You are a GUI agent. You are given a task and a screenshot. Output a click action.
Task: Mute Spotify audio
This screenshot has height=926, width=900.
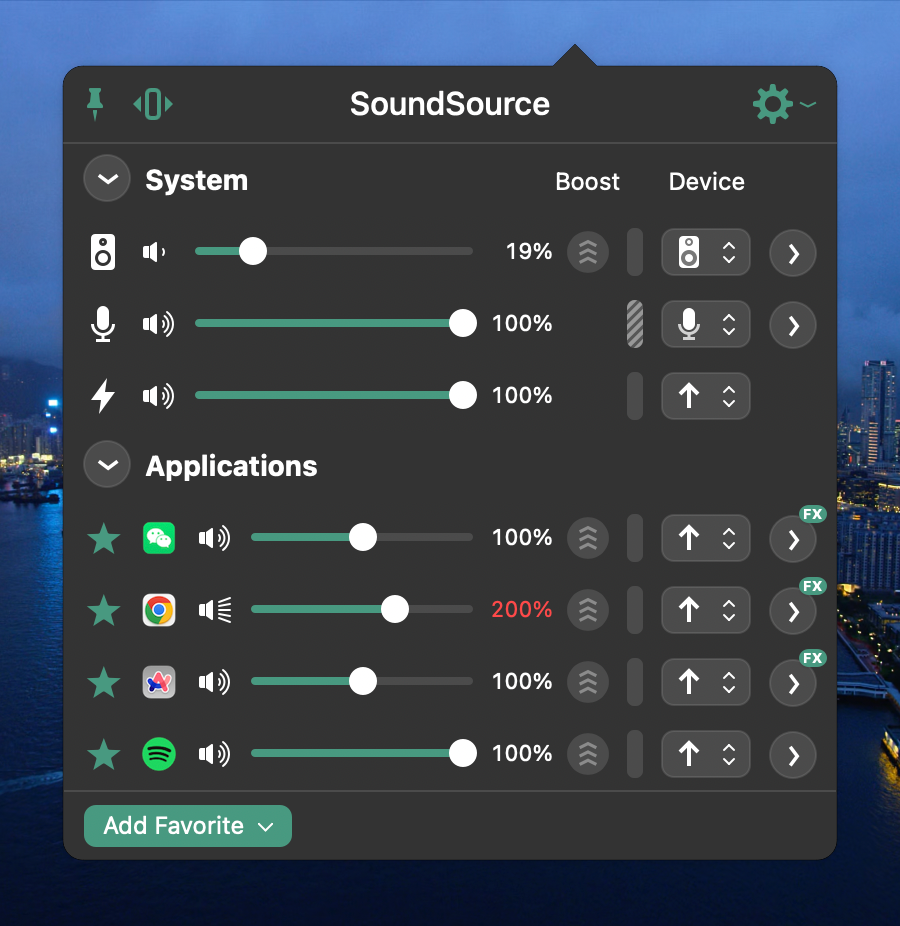click(214, 754)
